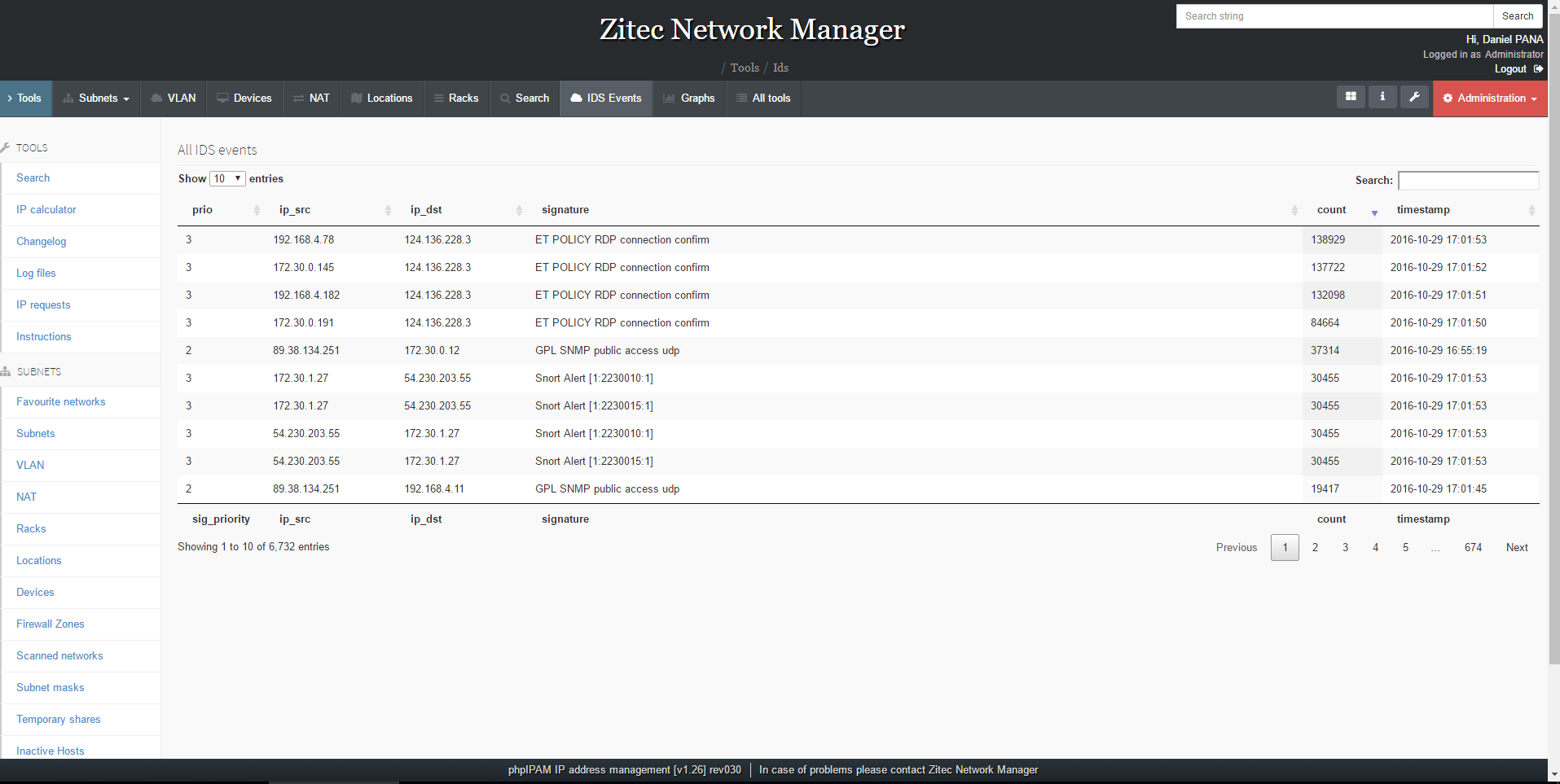Open Log files in sidebar
The height and width of the screenshot is (784, 1560).
pos(36,274)
